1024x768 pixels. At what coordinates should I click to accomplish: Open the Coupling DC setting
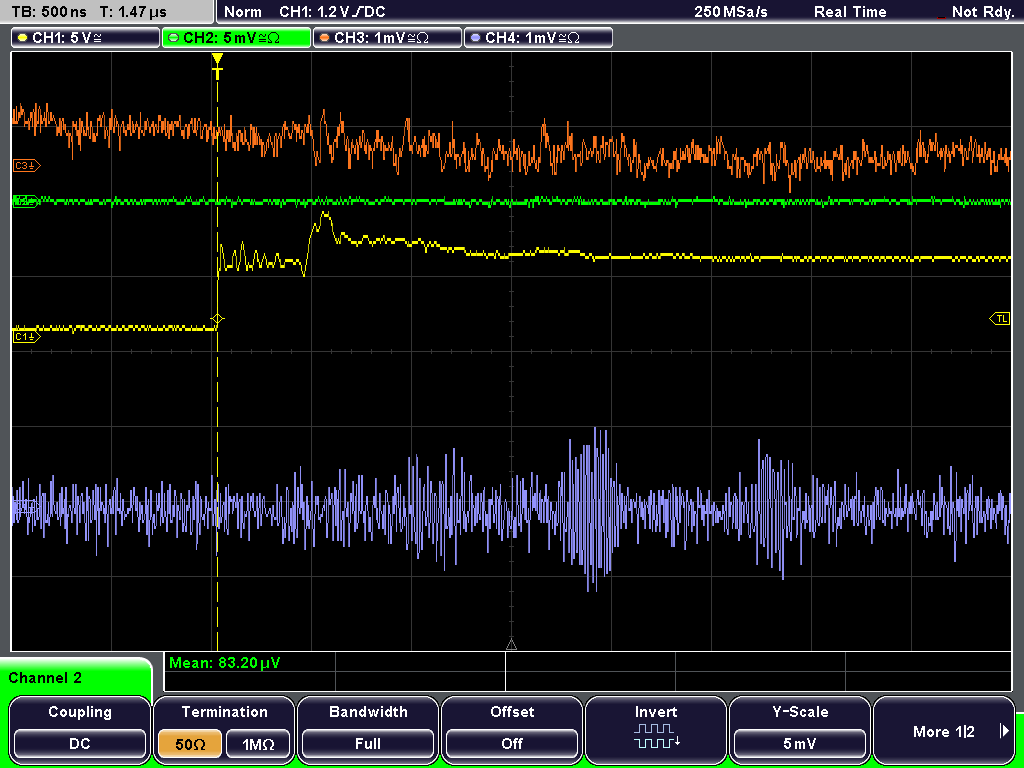tap(80, 729)
